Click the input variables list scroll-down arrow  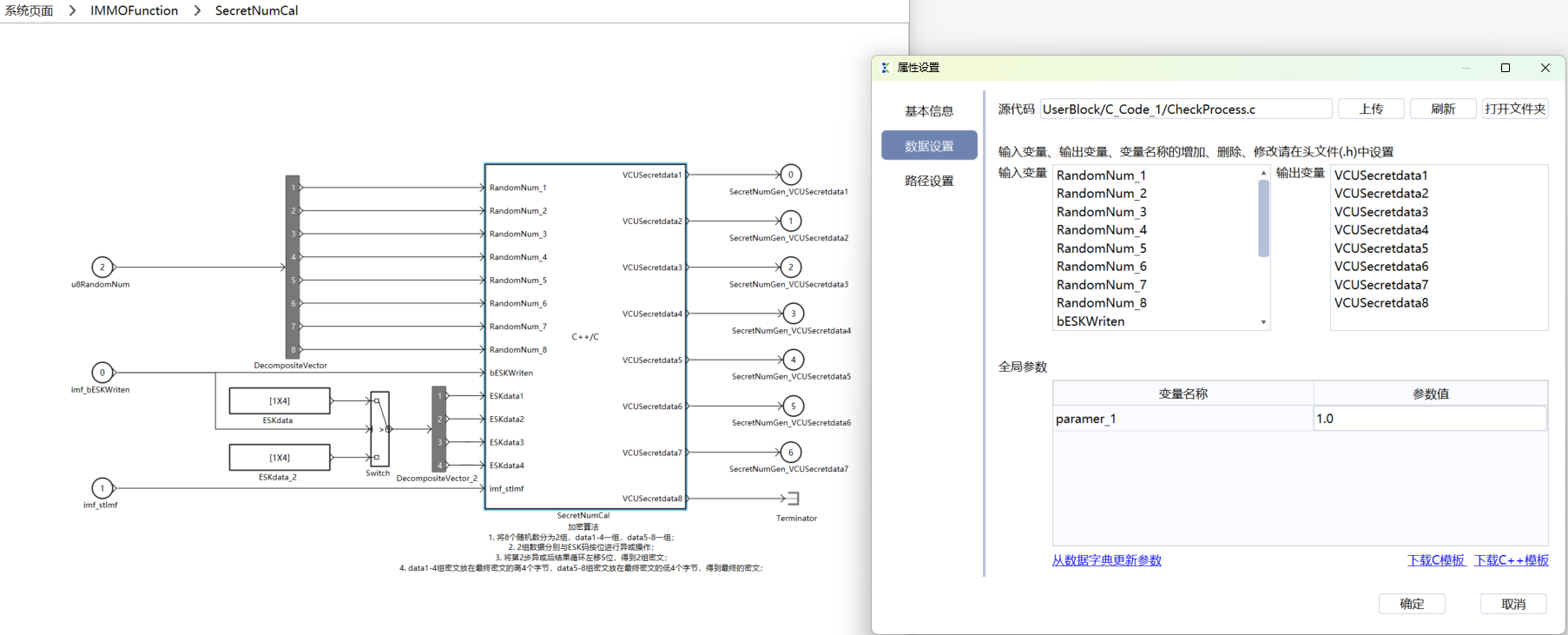coord(1263,322)
